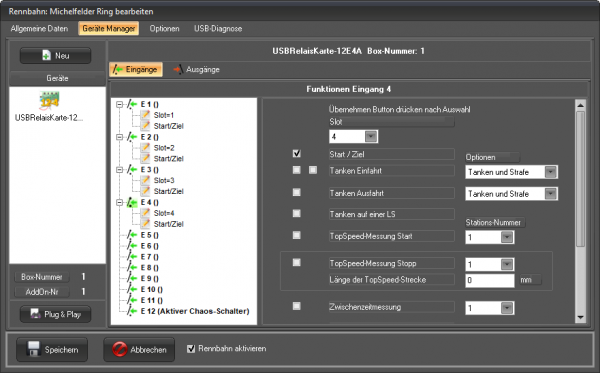The height and width of the screenshot is (373, 600).
Task: Click the scrollbar down arrow
Action: (580, 318)
